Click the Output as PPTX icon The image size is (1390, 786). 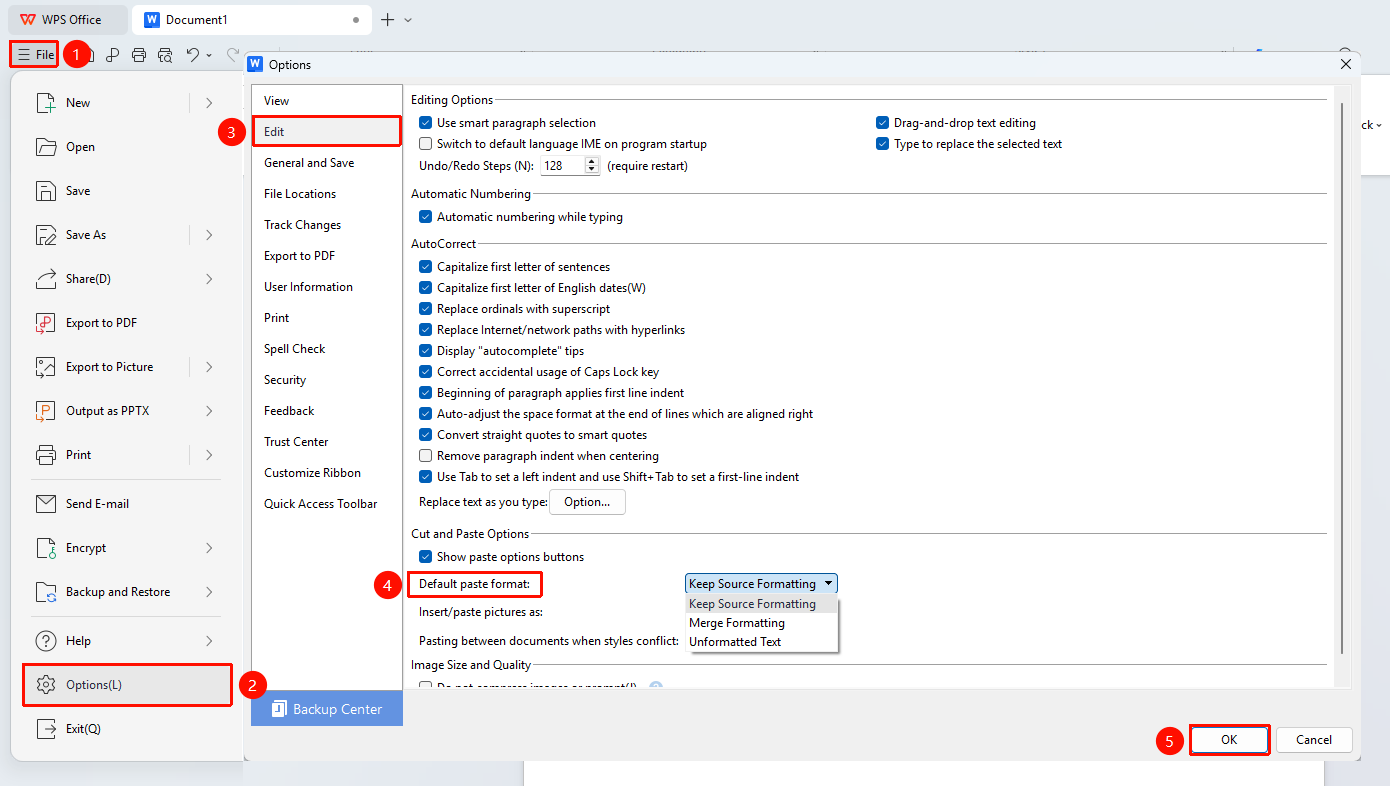pos(46,411)
